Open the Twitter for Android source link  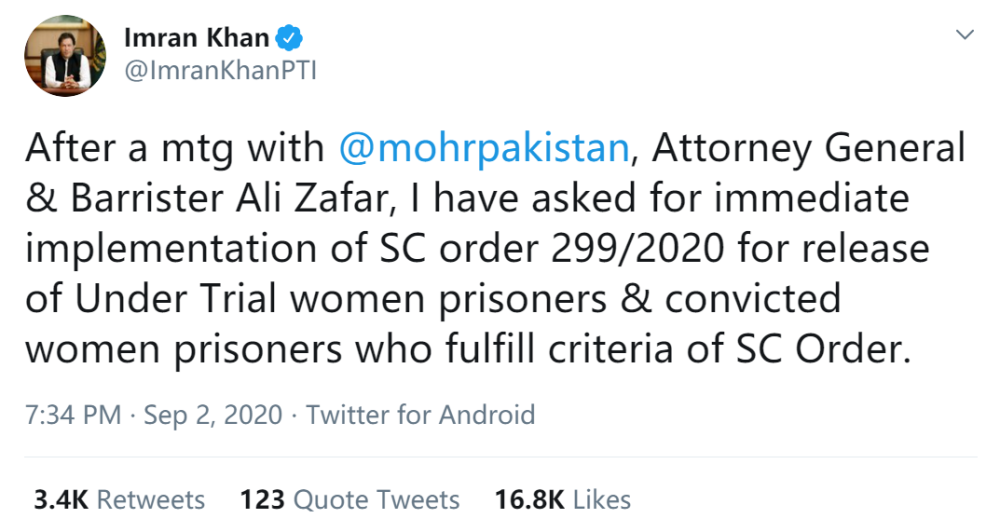point(421,415)
